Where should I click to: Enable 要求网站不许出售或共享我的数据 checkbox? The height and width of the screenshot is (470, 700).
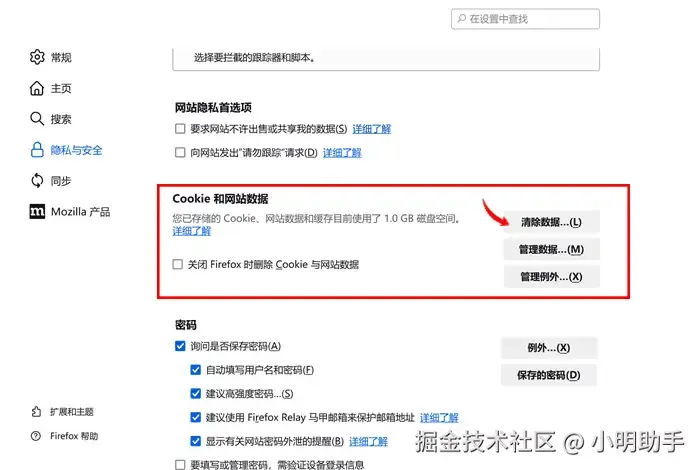click(180, 129)
